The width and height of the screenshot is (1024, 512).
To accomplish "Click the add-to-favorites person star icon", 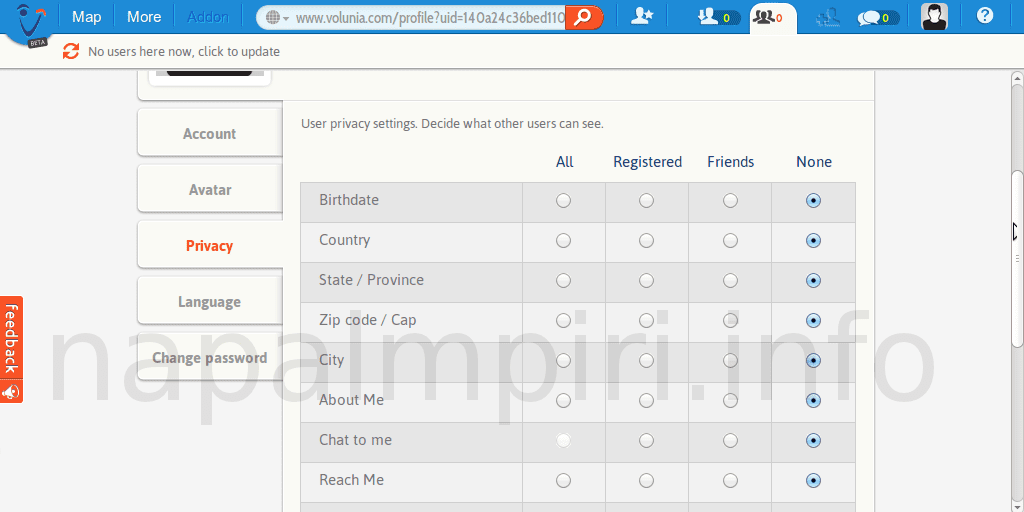I will point(643,17).
